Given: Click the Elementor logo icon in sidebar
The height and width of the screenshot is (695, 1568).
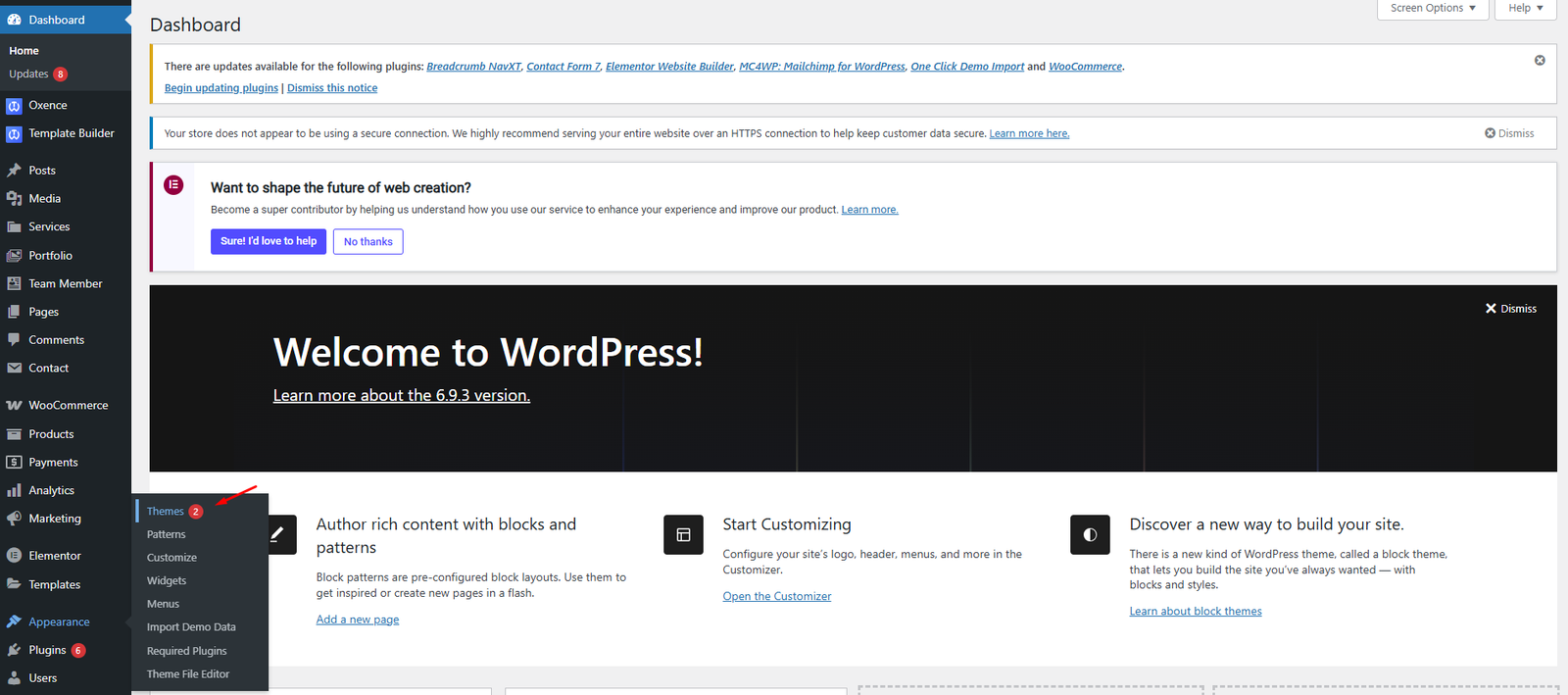Looking at the screenshot, I should (14, 556).
